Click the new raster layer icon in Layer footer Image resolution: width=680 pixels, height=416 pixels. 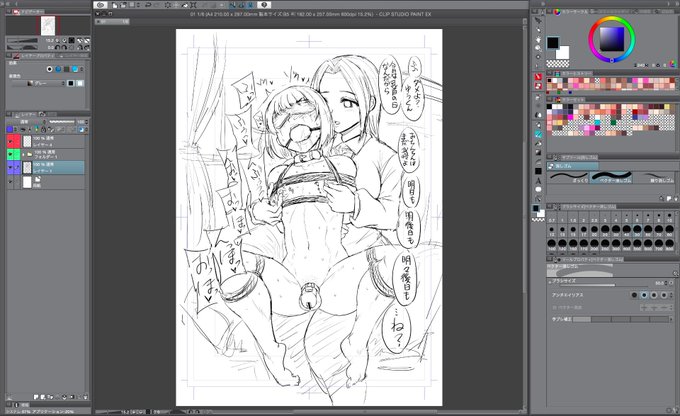[x=36, y=397]
